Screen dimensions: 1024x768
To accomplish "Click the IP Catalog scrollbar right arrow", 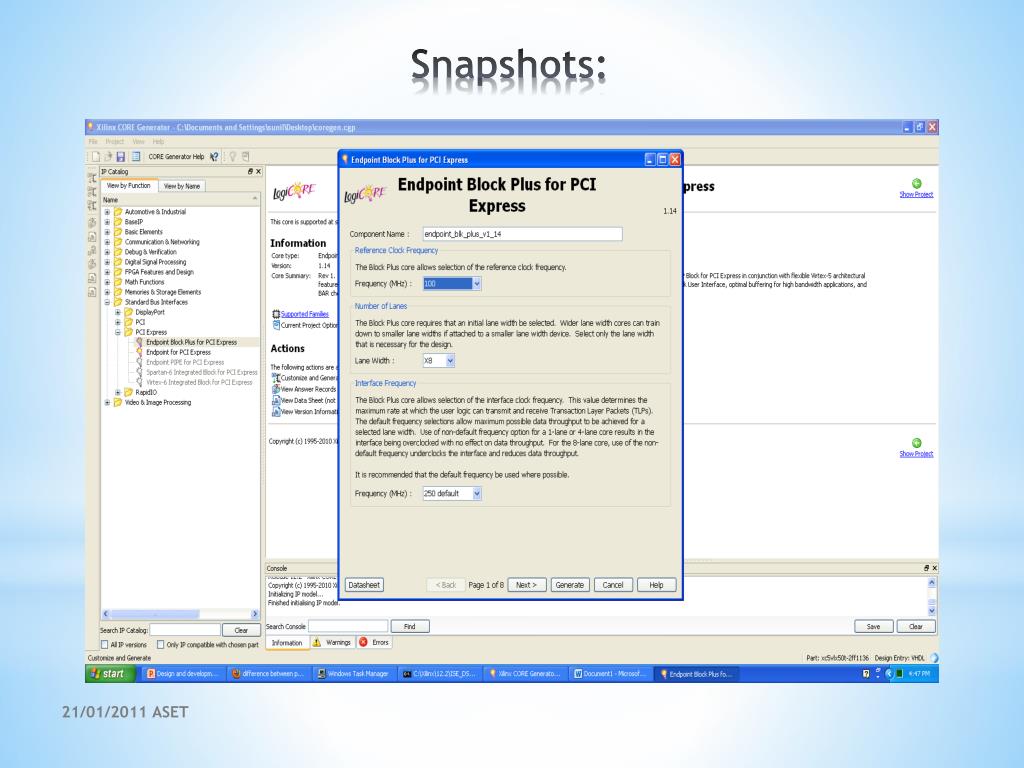I will pos(255,615).
